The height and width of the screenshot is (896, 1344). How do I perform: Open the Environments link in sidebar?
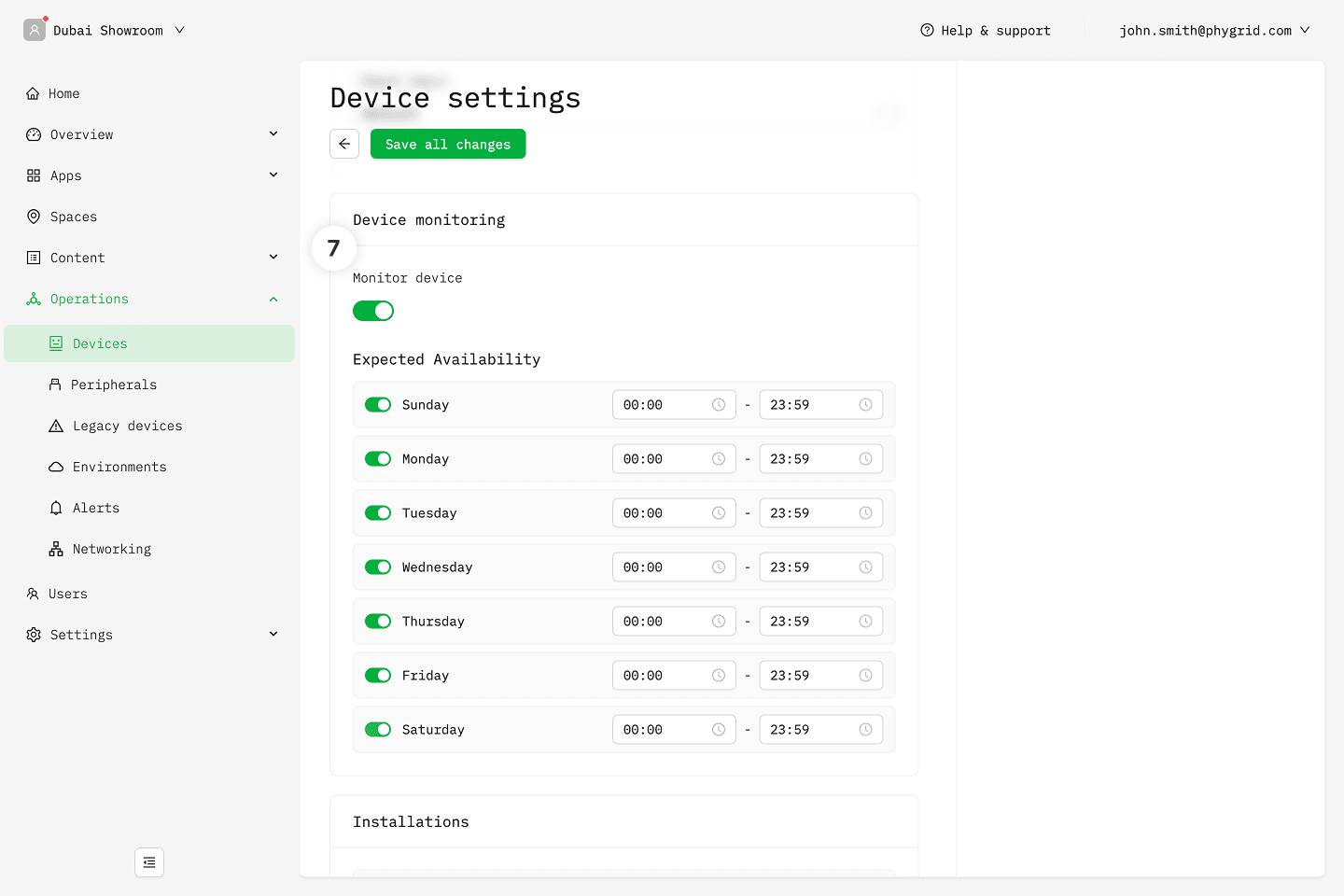point(119,467)
